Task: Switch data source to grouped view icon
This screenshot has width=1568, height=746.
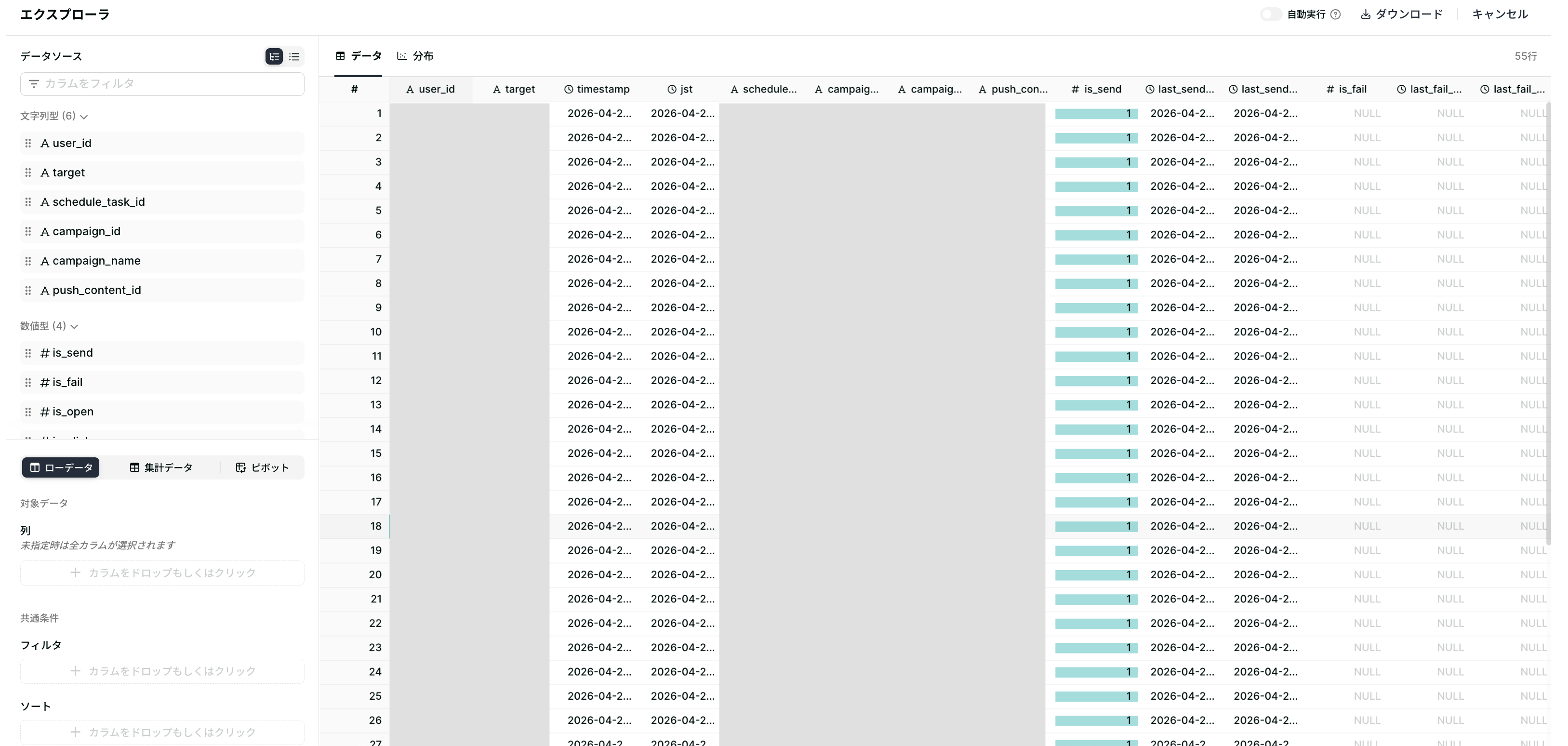Action: pyautogui.click(x=274, y=57)
